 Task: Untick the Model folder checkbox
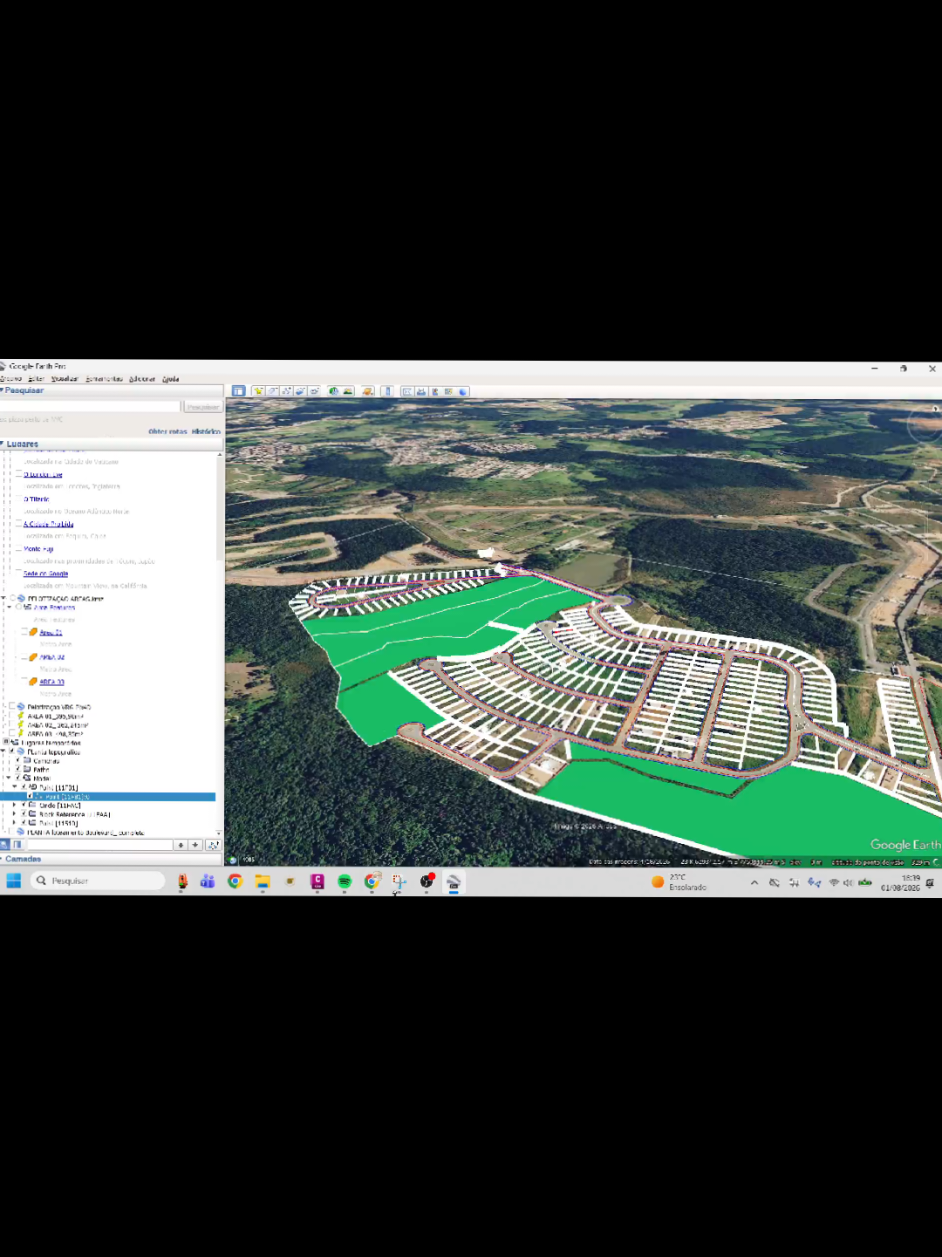tap(17, 778)
